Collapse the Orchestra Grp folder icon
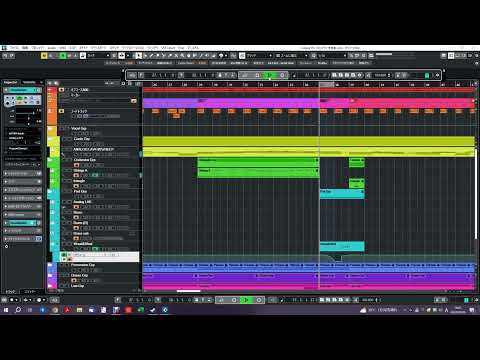 tap(50, 160)
